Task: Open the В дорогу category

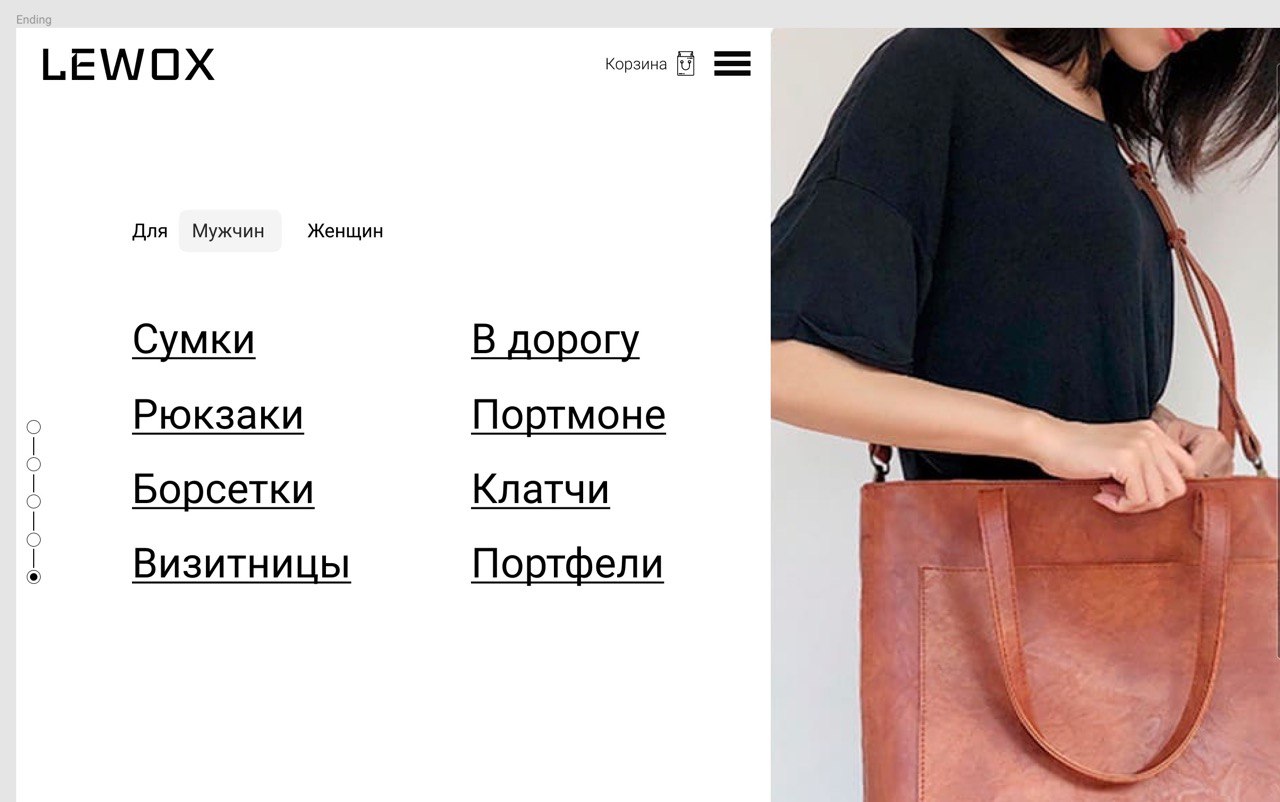Action: tap(555, 341)
